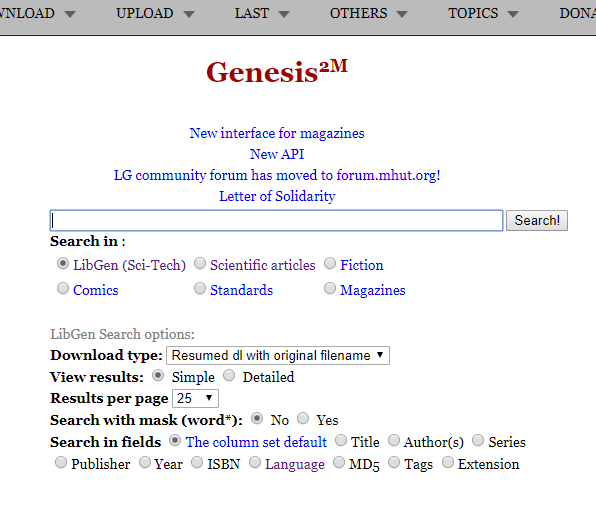This screenshot has width=596, height=517.
Task: Select the Title search field radio
Action: 341,441
